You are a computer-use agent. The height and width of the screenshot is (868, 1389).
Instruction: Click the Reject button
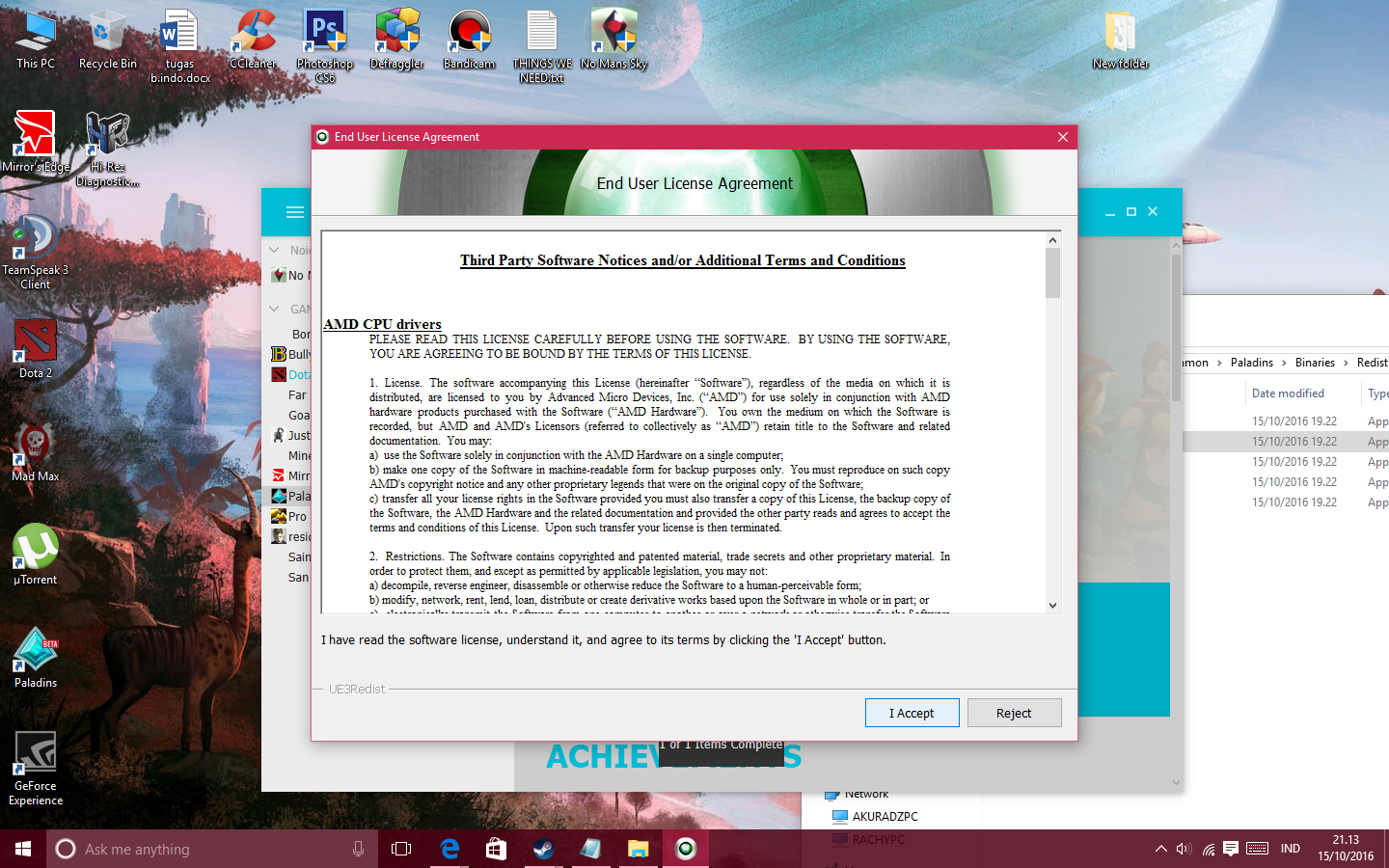[1014, 713]
